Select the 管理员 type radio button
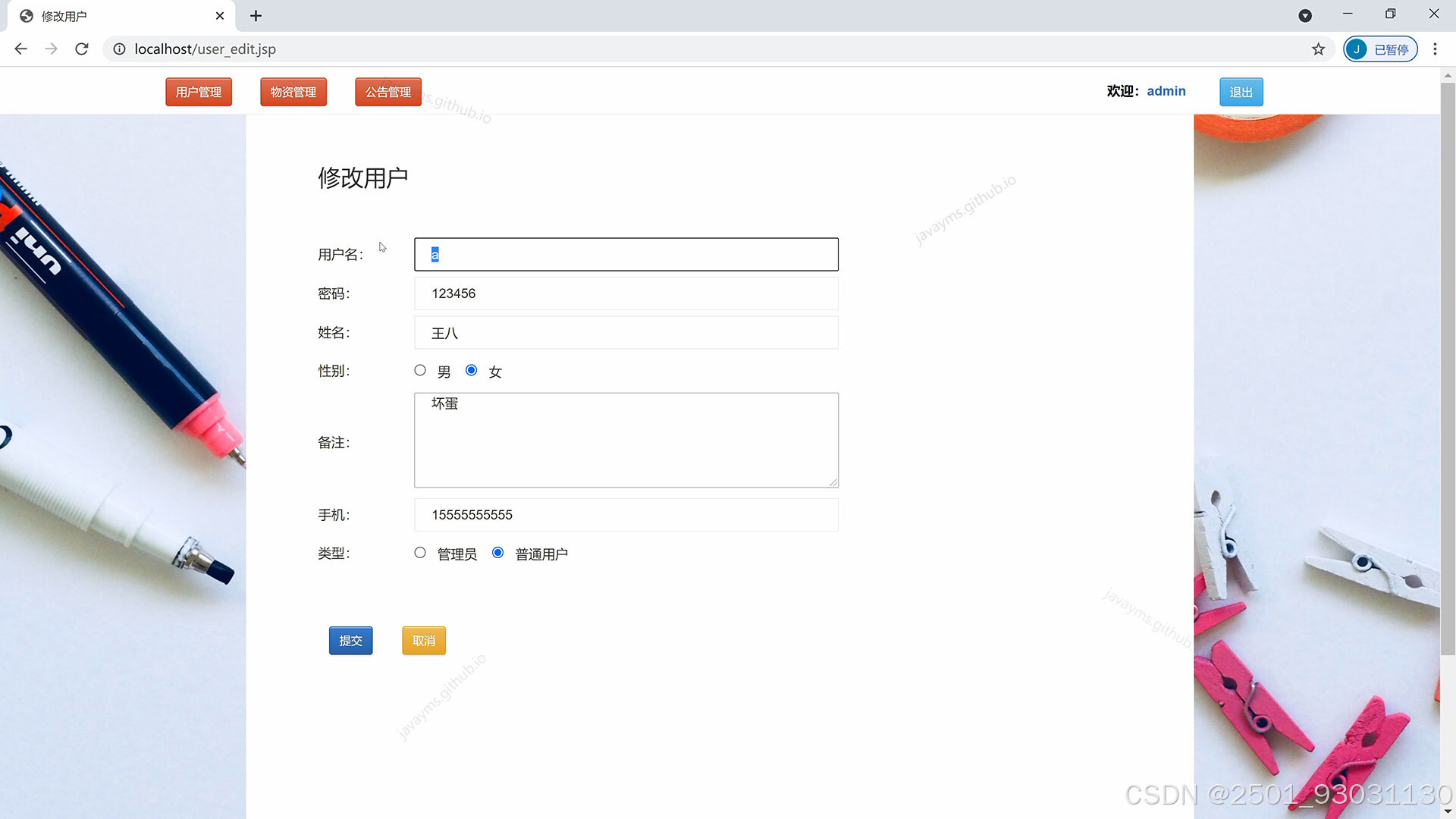 tap(420, 553)
